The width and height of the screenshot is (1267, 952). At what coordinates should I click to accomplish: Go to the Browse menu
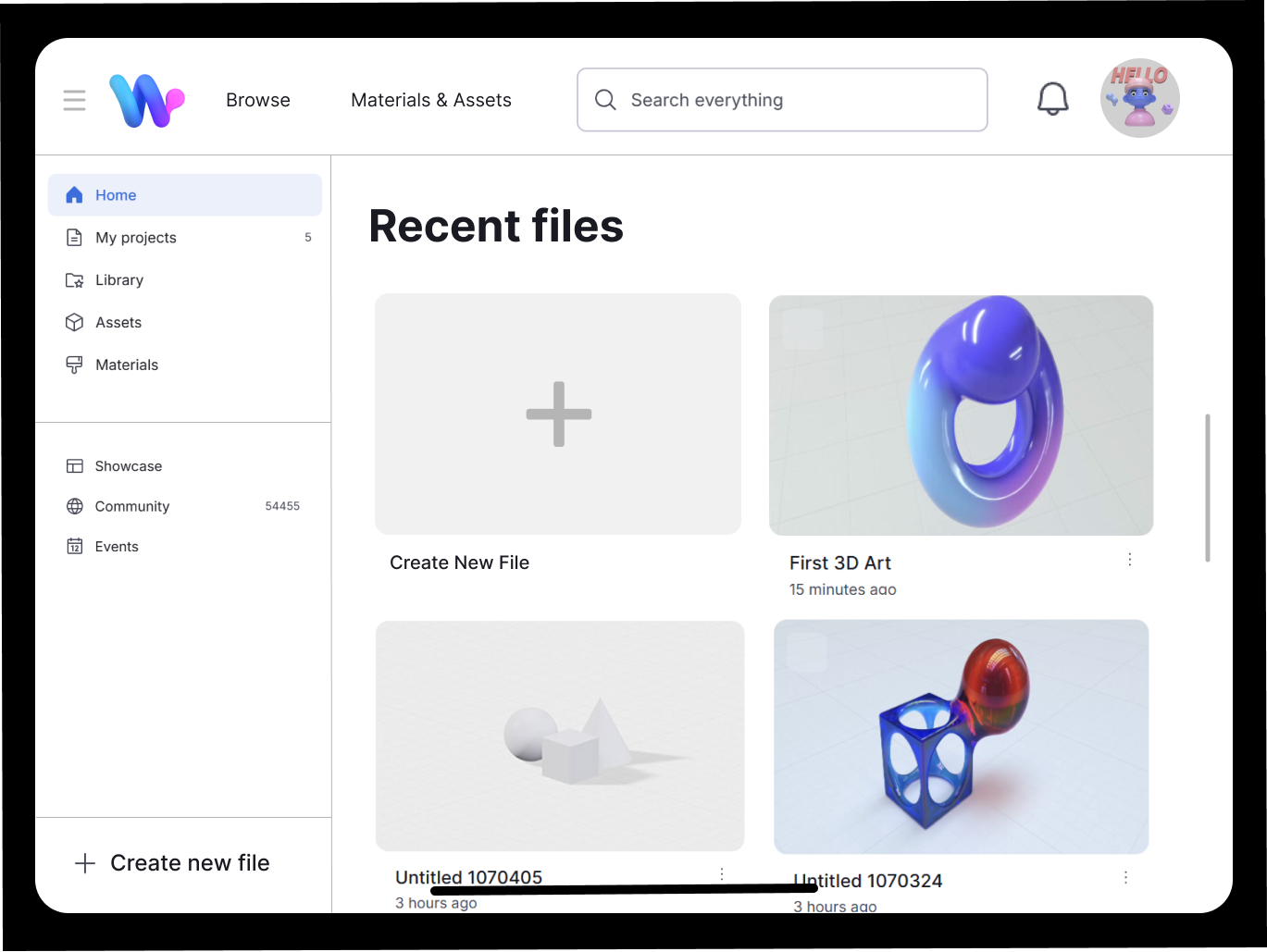click(x=258, y=100)
